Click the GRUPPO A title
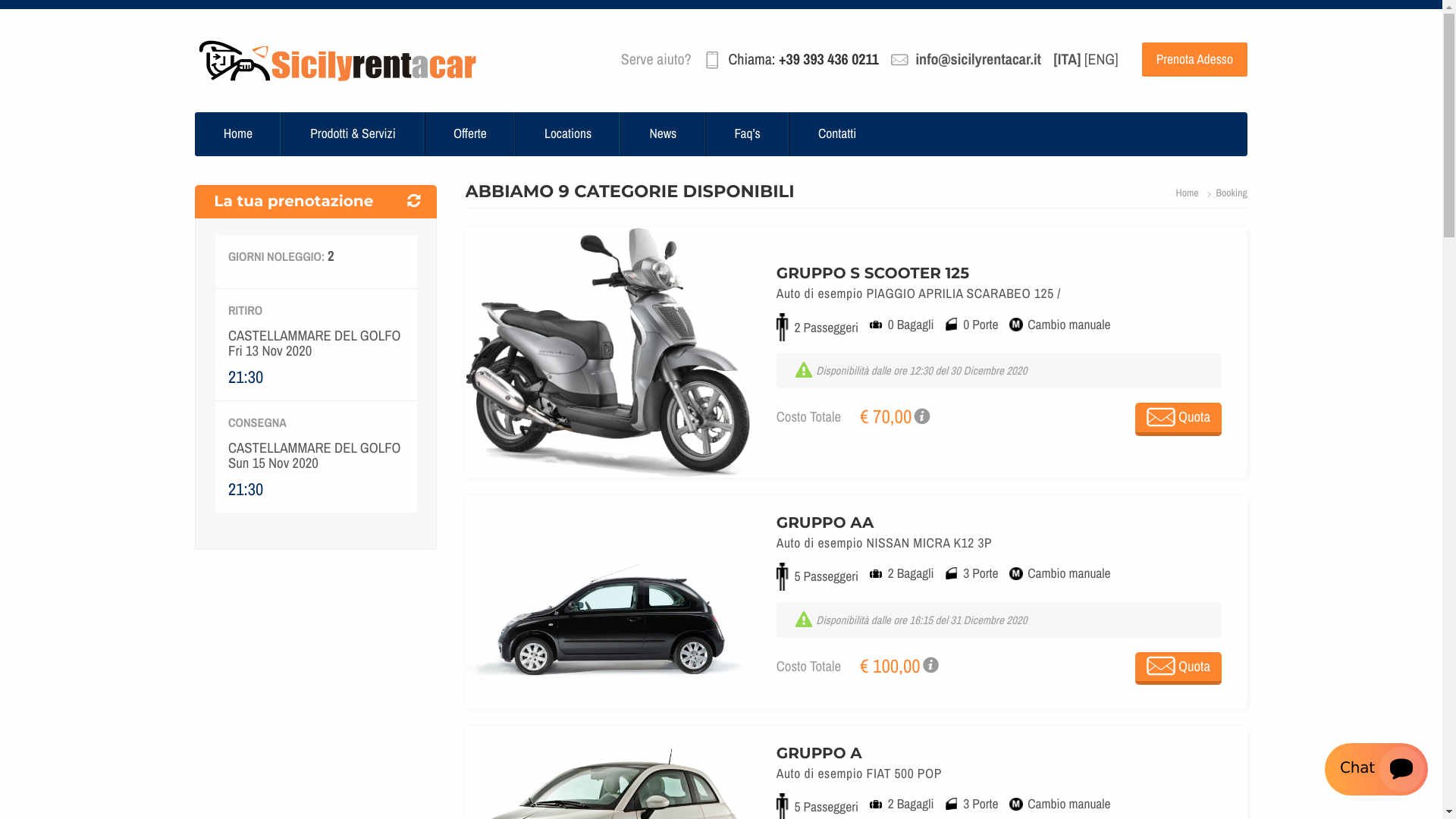The image size is (1456, 819). pos(819,753)
